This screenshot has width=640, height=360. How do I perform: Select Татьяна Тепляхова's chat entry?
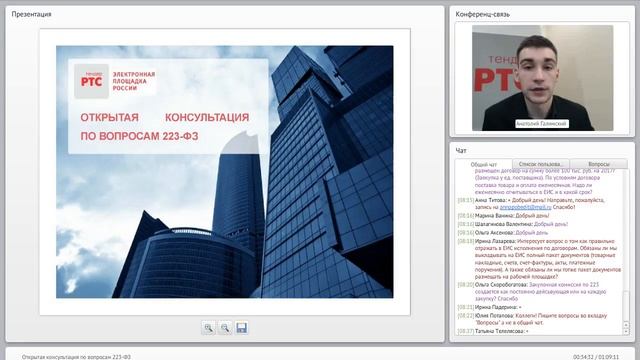coord(493,331)
